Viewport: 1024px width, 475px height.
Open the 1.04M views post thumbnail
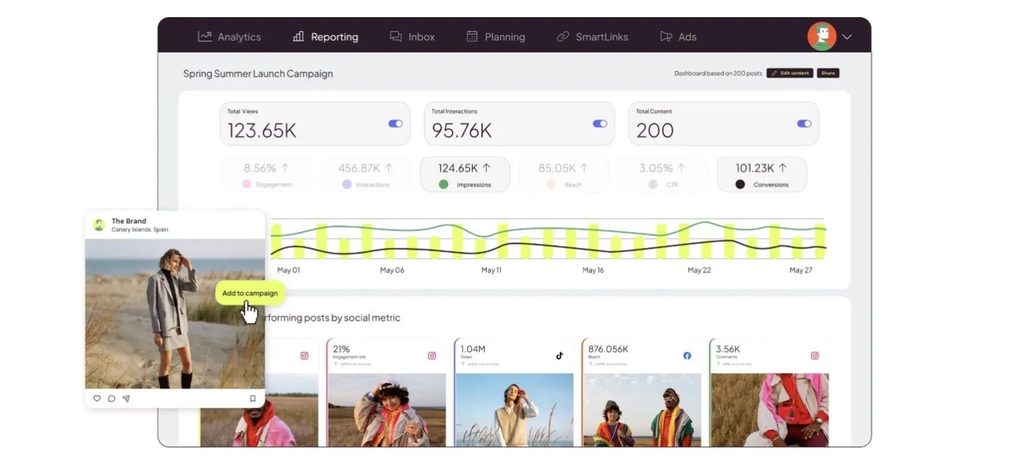[x=515, y=410]
